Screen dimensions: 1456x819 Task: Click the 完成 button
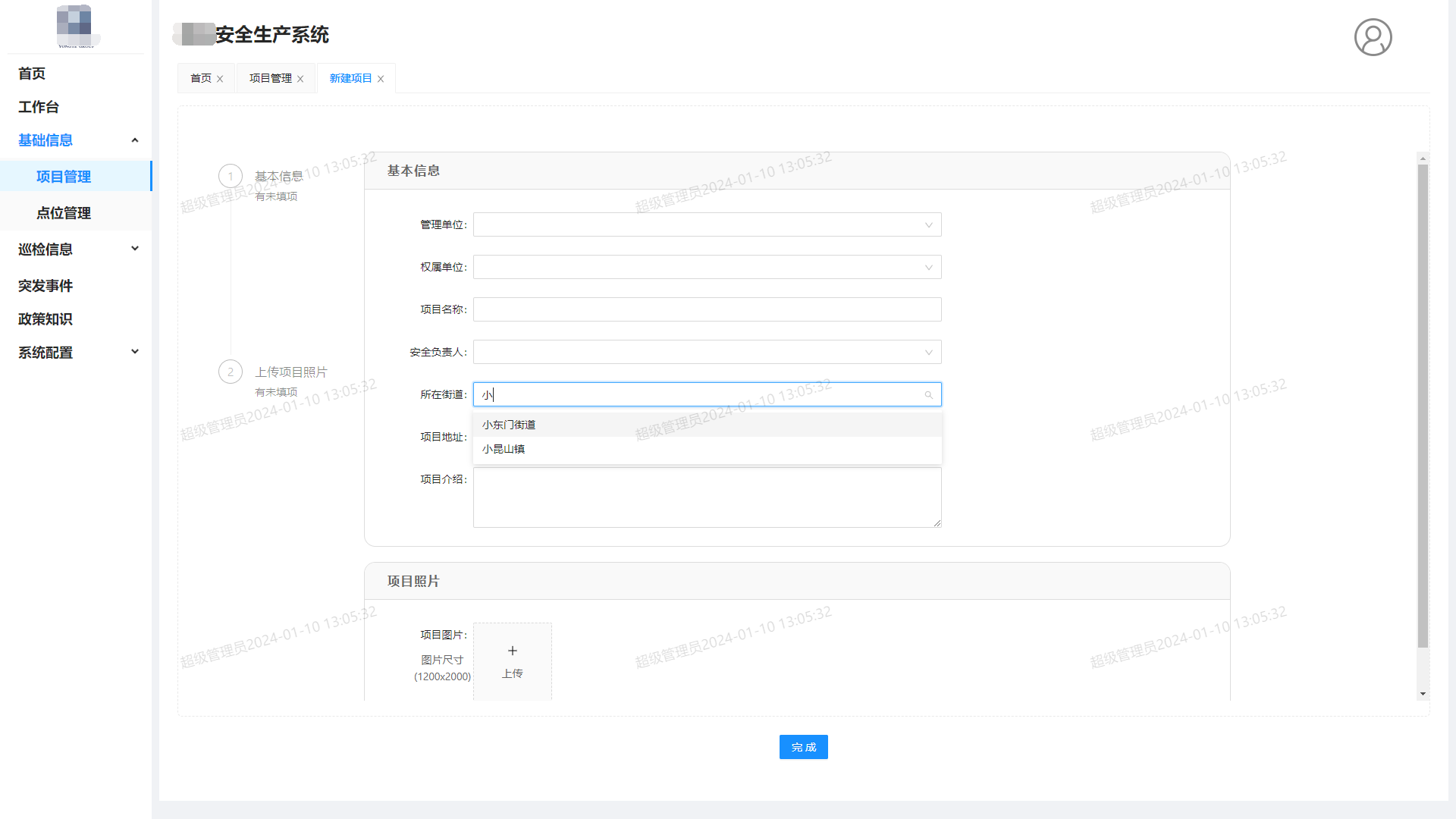(x=803, y=747)
